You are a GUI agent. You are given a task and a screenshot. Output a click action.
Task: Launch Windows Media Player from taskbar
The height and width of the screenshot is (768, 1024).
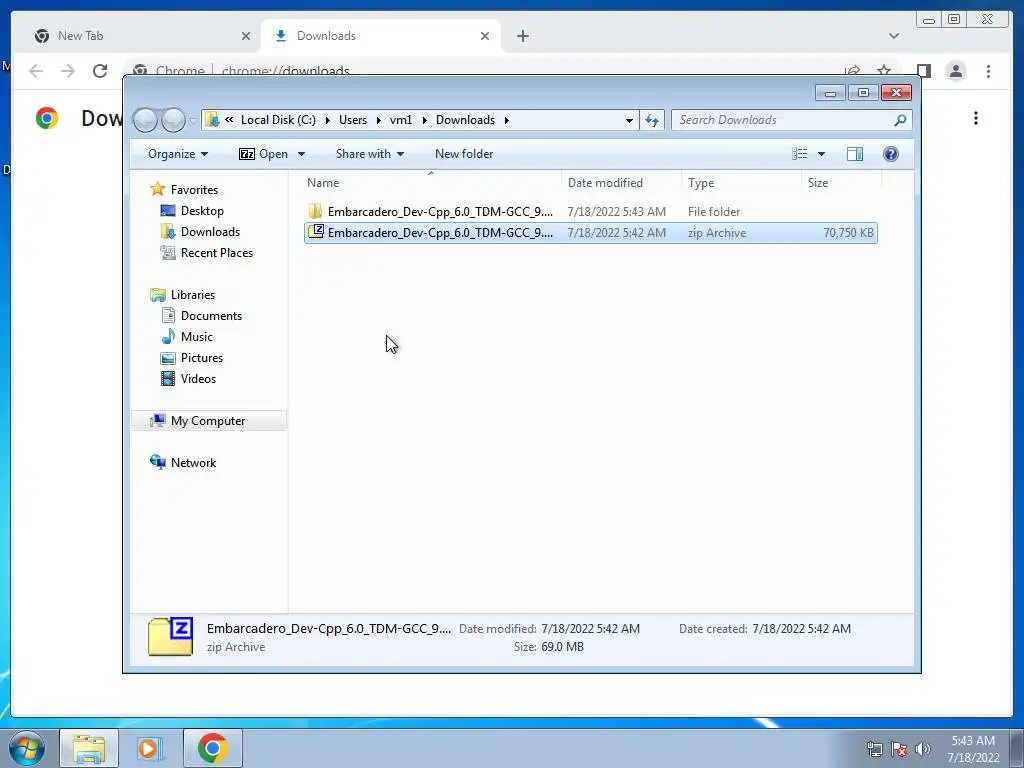click(150, 748)
